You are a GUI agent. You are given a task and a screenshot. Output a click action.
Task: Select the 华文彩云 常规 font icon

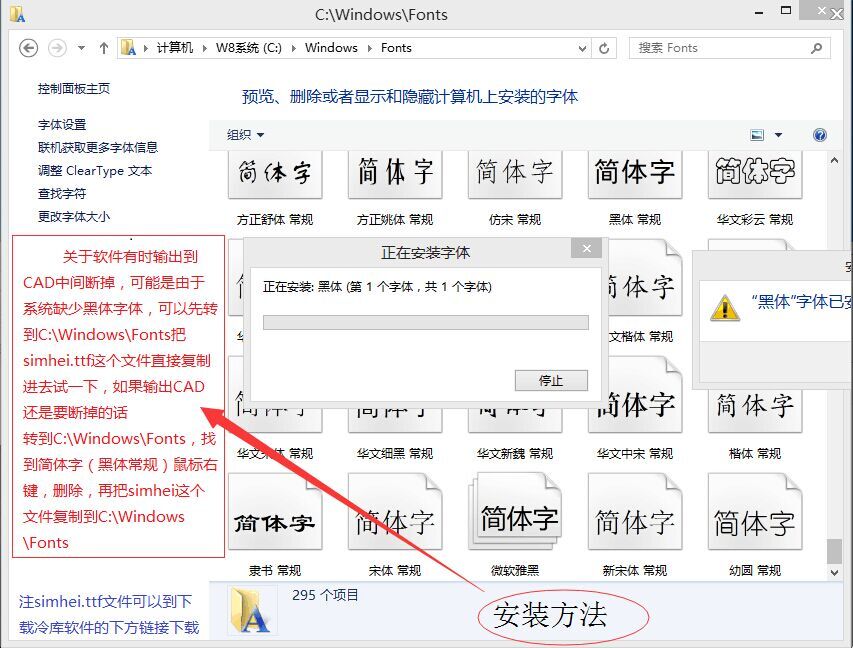point(754,177)
